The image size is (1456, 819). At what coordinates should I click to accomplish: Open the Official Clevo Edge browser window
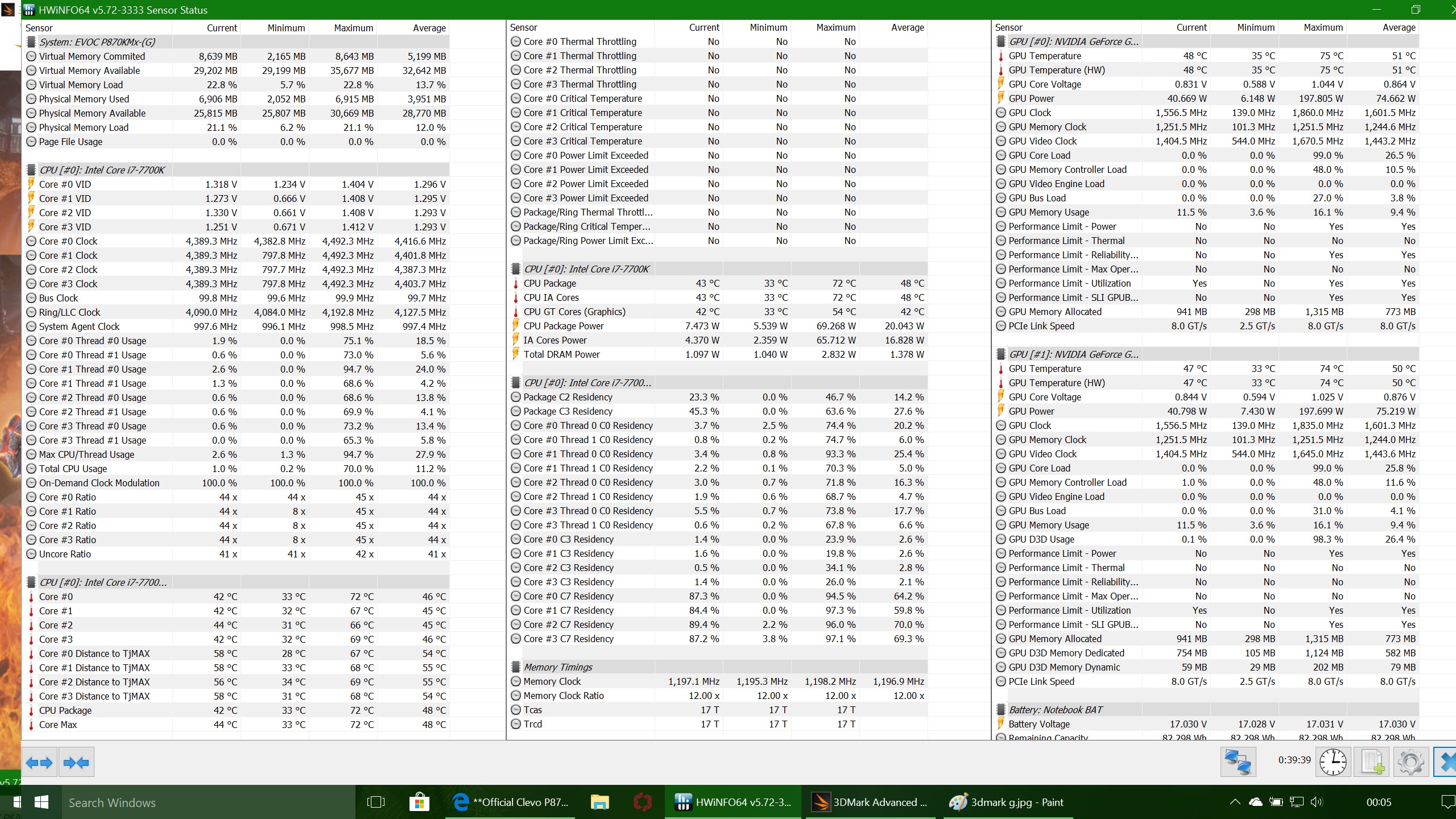pos(511,803)
